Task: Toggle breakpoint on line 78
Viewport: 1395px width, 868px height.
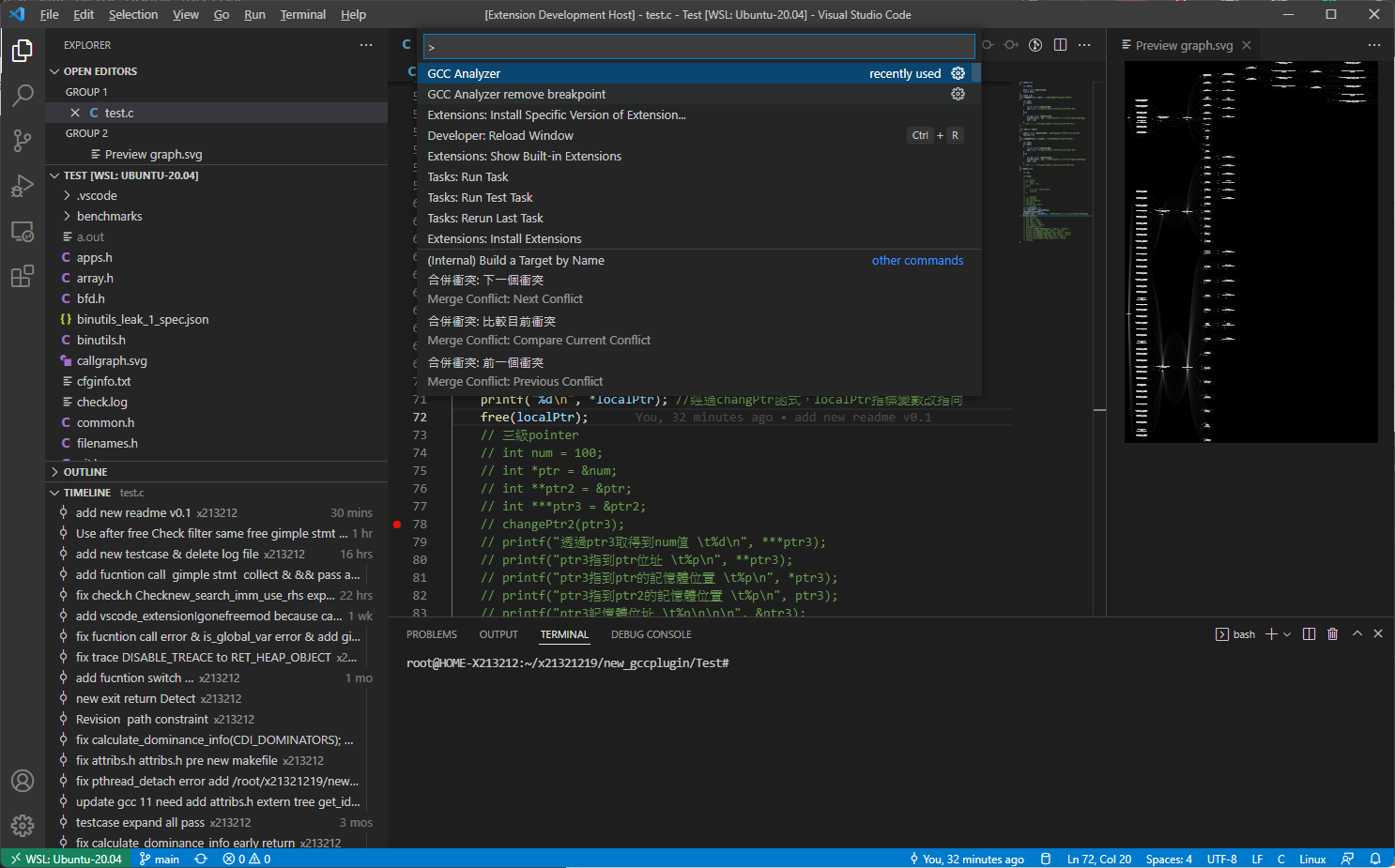Action: (x=397, y=525)
